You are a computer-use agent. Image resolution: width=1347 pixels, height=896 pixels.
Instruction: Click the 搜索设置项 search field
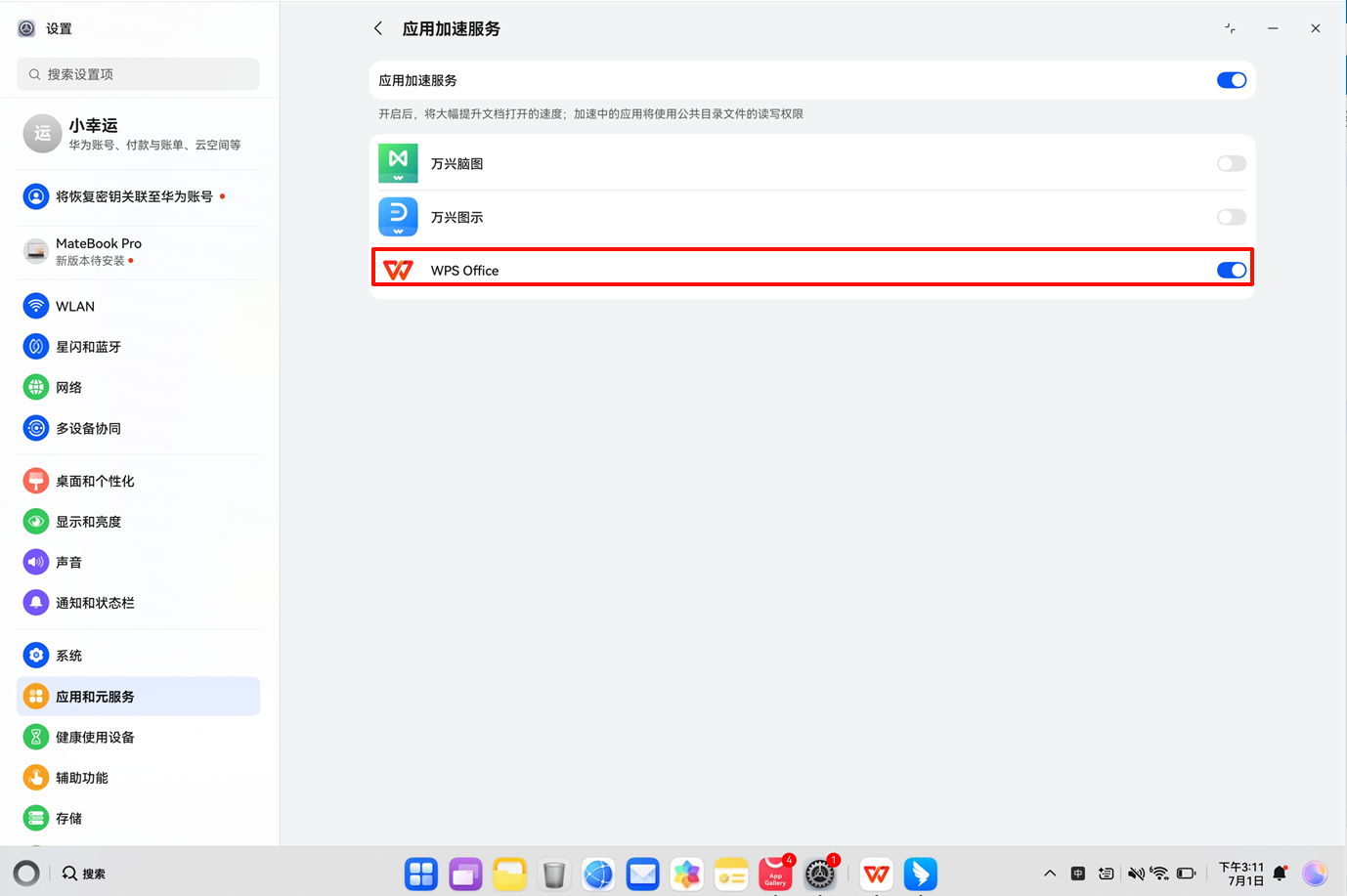tap(138, 74)
